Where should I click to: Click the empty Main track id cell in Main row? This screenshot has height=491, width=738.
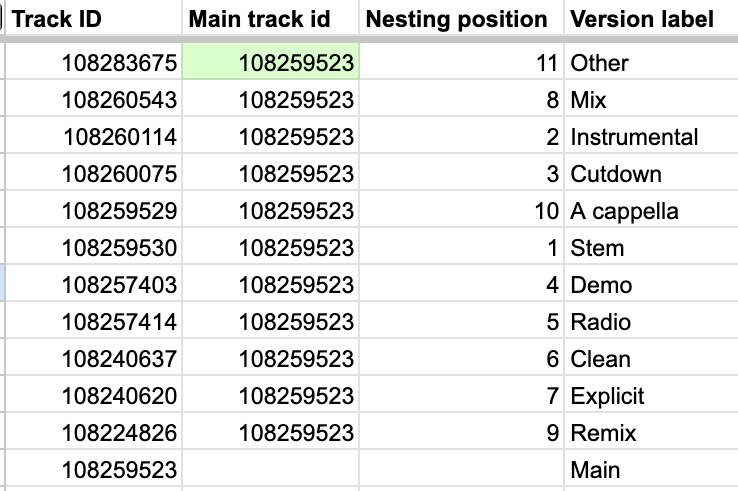(x=271, y=468)
